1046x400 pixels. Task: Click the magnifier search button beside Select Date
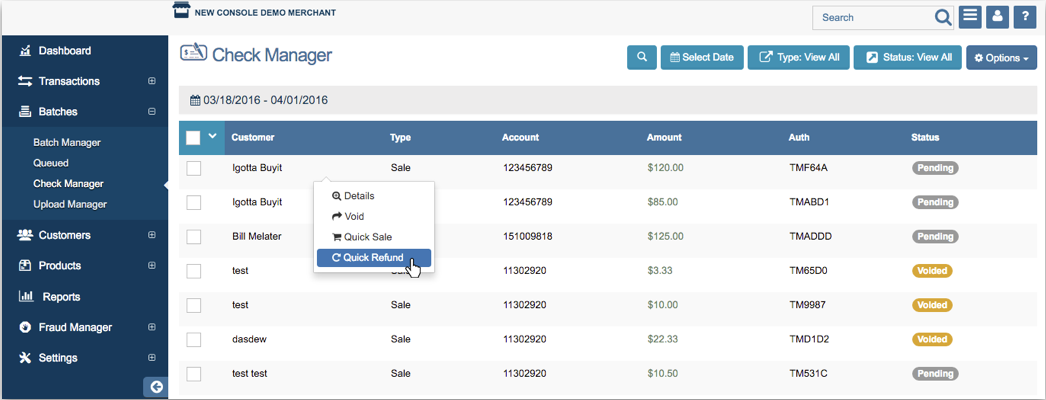tap(642, 57)
